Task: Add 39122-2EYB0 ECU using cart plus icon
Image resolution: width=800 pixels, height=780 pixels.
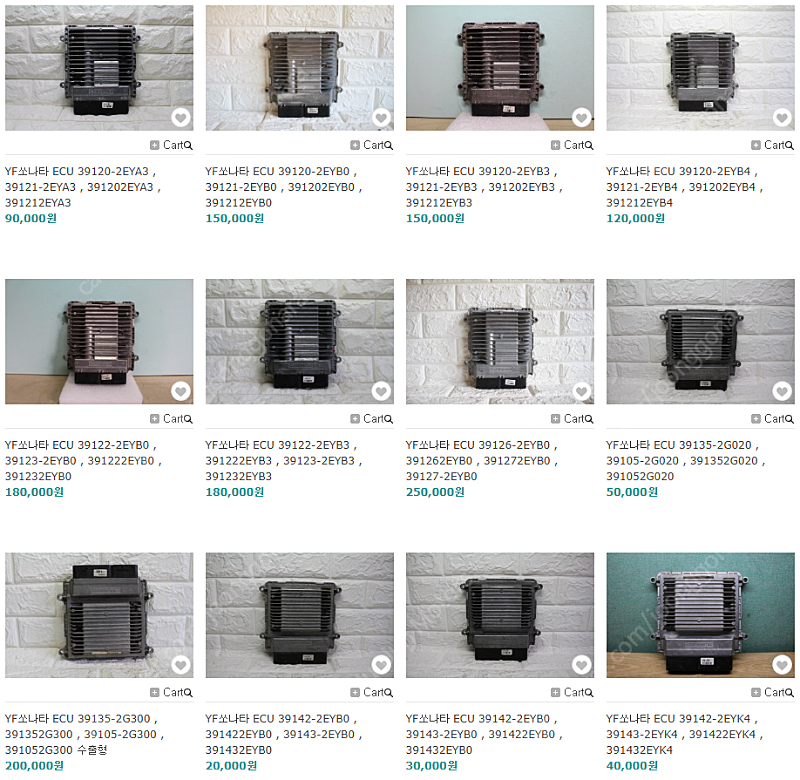Action: [155, 419]
